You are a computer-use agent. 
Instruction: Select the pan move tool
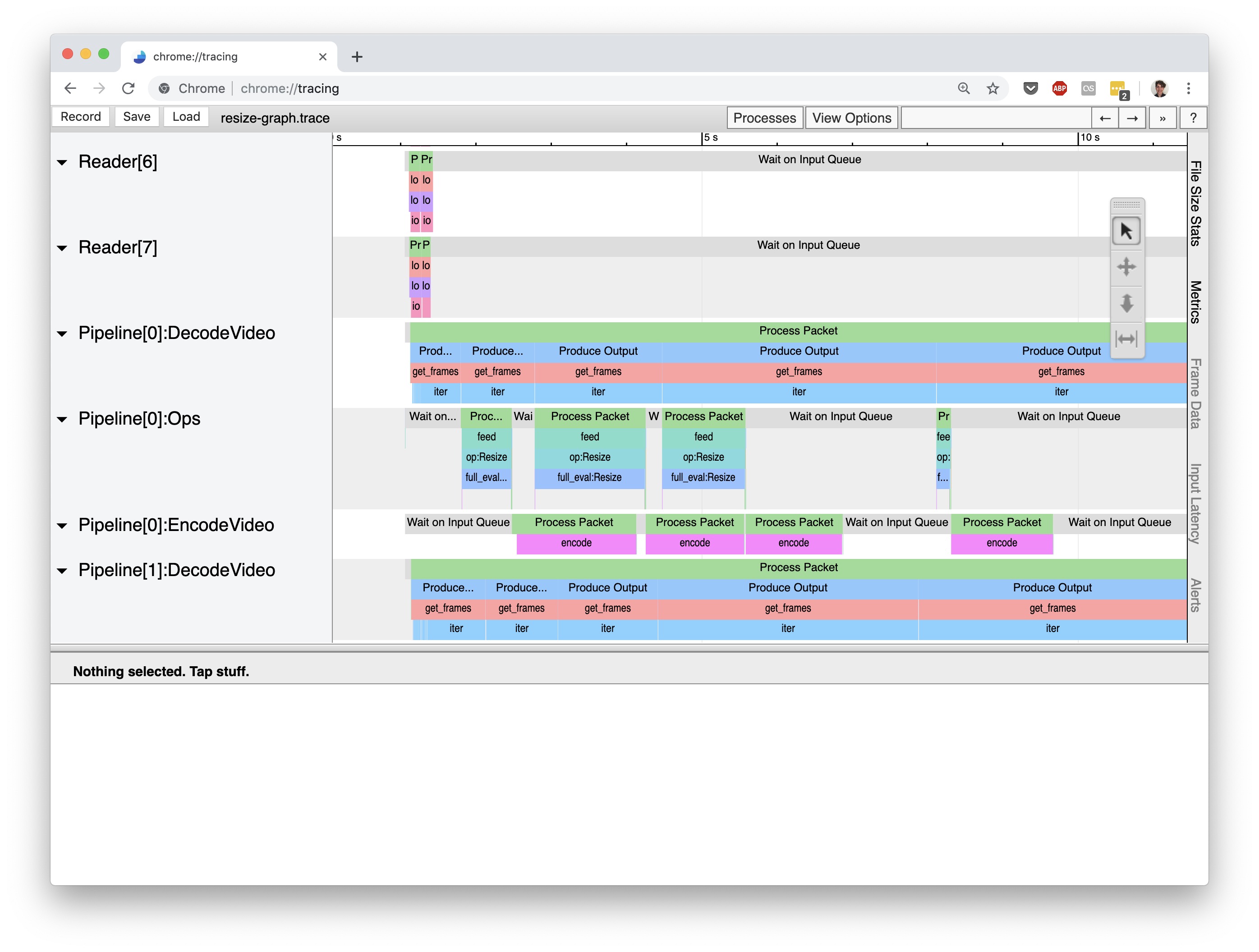[1126, 266]
